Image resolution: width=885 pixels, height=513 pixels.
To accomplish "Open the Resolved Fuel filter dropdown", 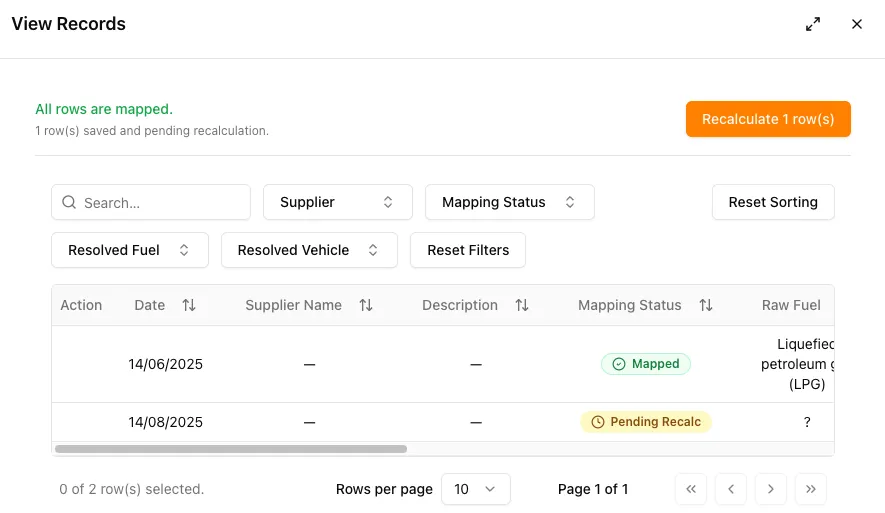I will (x=130, y=250).
